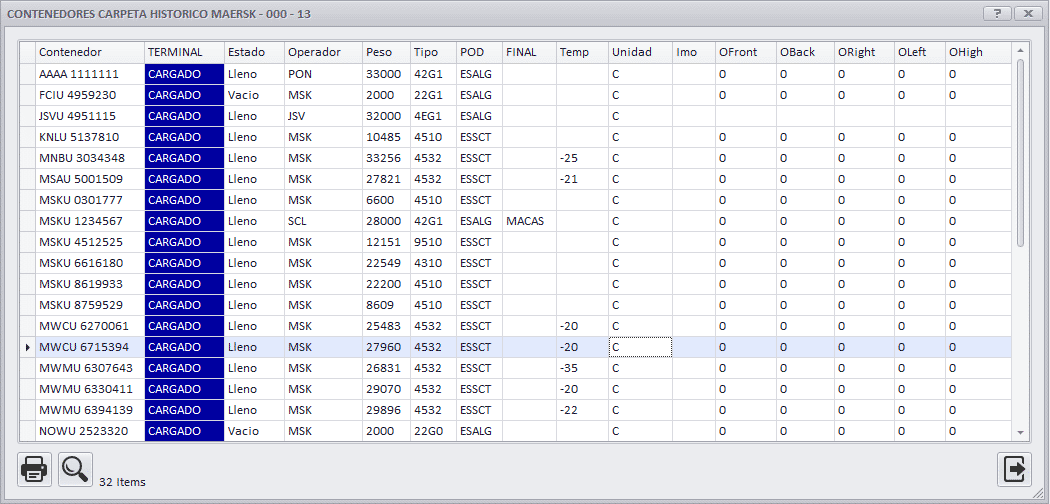Image resolution: width=1050 pixels, height=504 pixels.
Task: Select container MWMU 6330411
Action: click(x=90, y=389)
